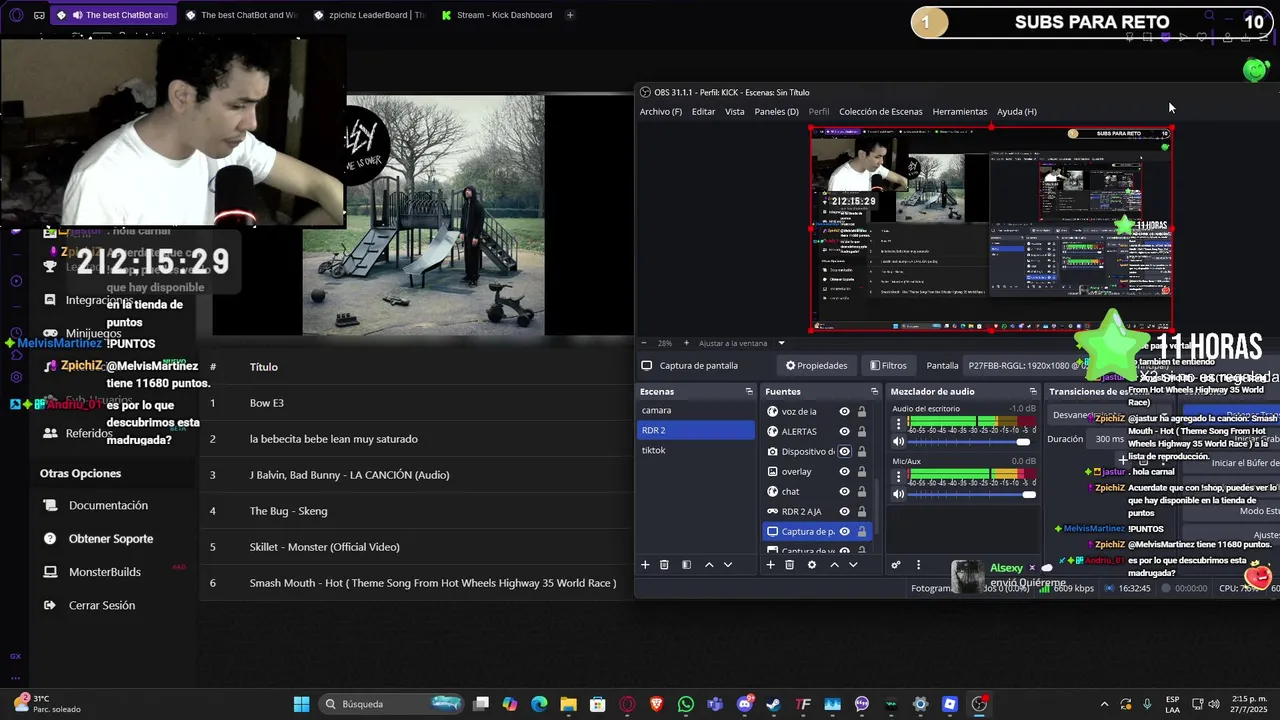Open WhatsApp from the taskbar

tap(685, 704)
